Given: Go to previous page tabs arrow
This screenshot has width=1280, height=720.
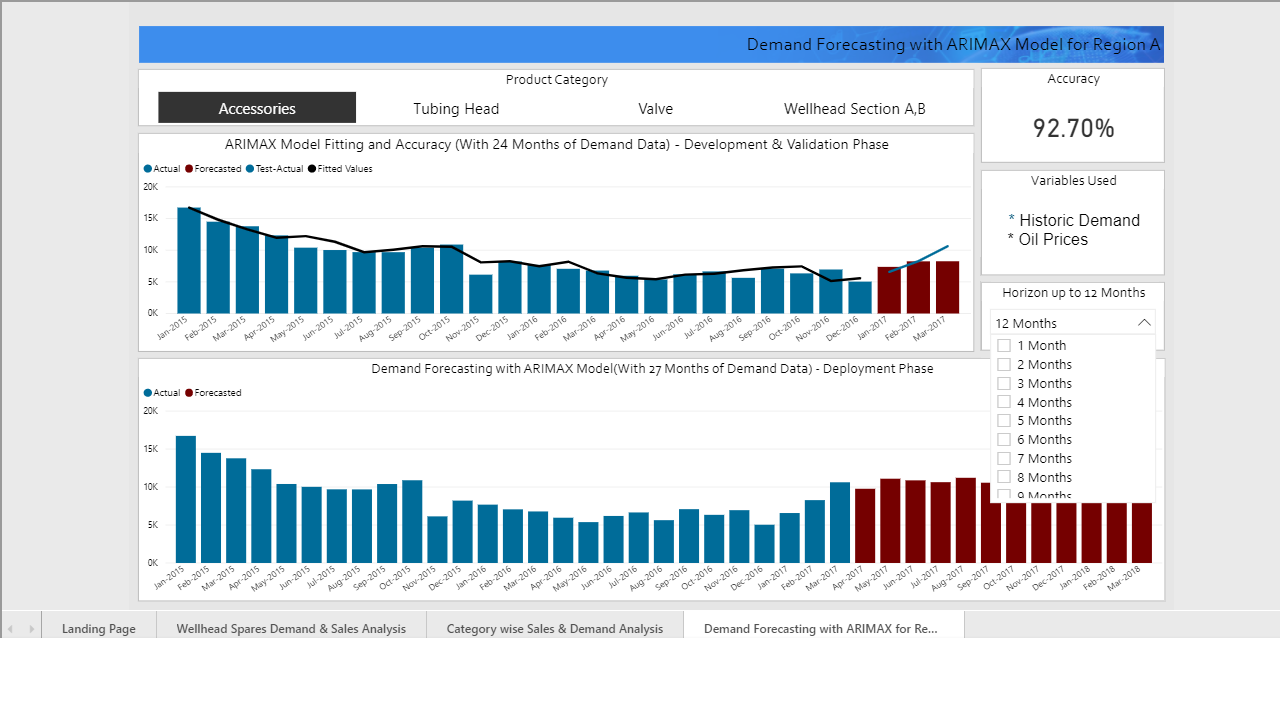Looking at the screenshot, I should click(x=11, y=629).
